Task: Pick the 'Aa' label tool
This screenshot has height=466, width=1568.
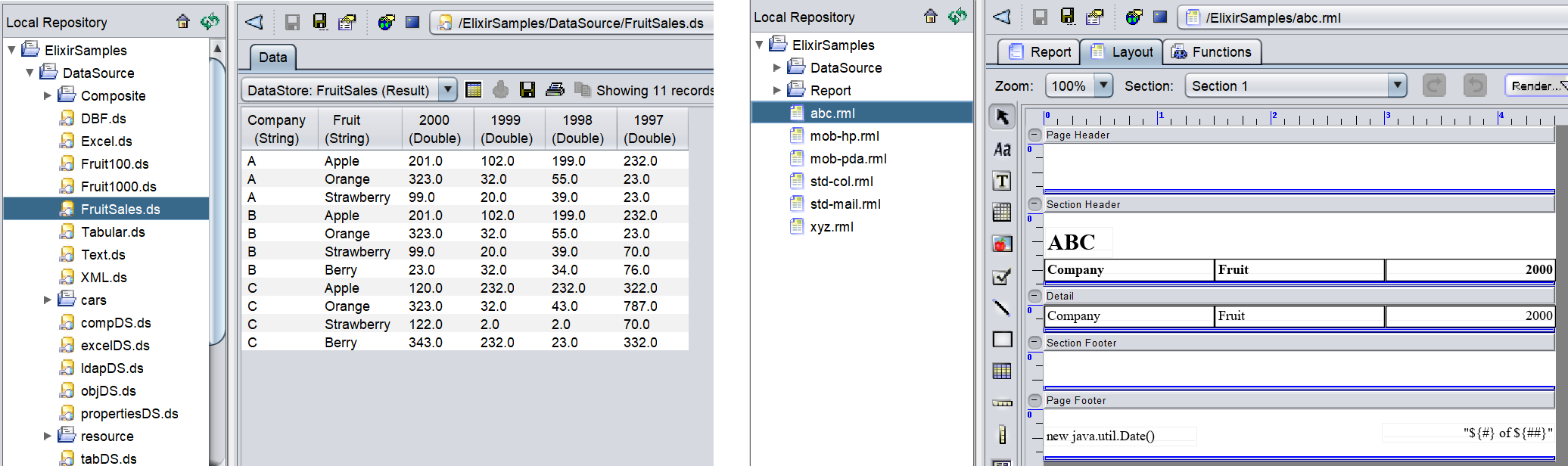Action: pos(1002,150)
